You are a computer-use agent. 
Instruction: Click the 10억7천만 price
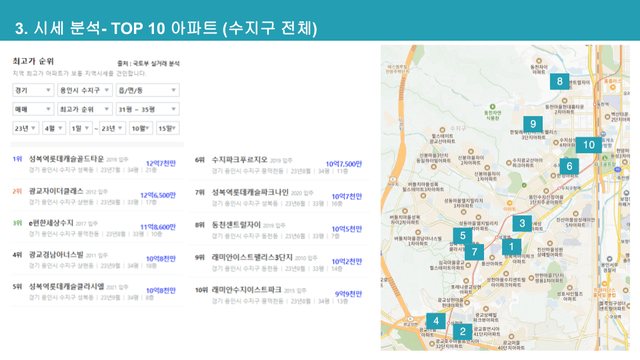pos(347,196)
